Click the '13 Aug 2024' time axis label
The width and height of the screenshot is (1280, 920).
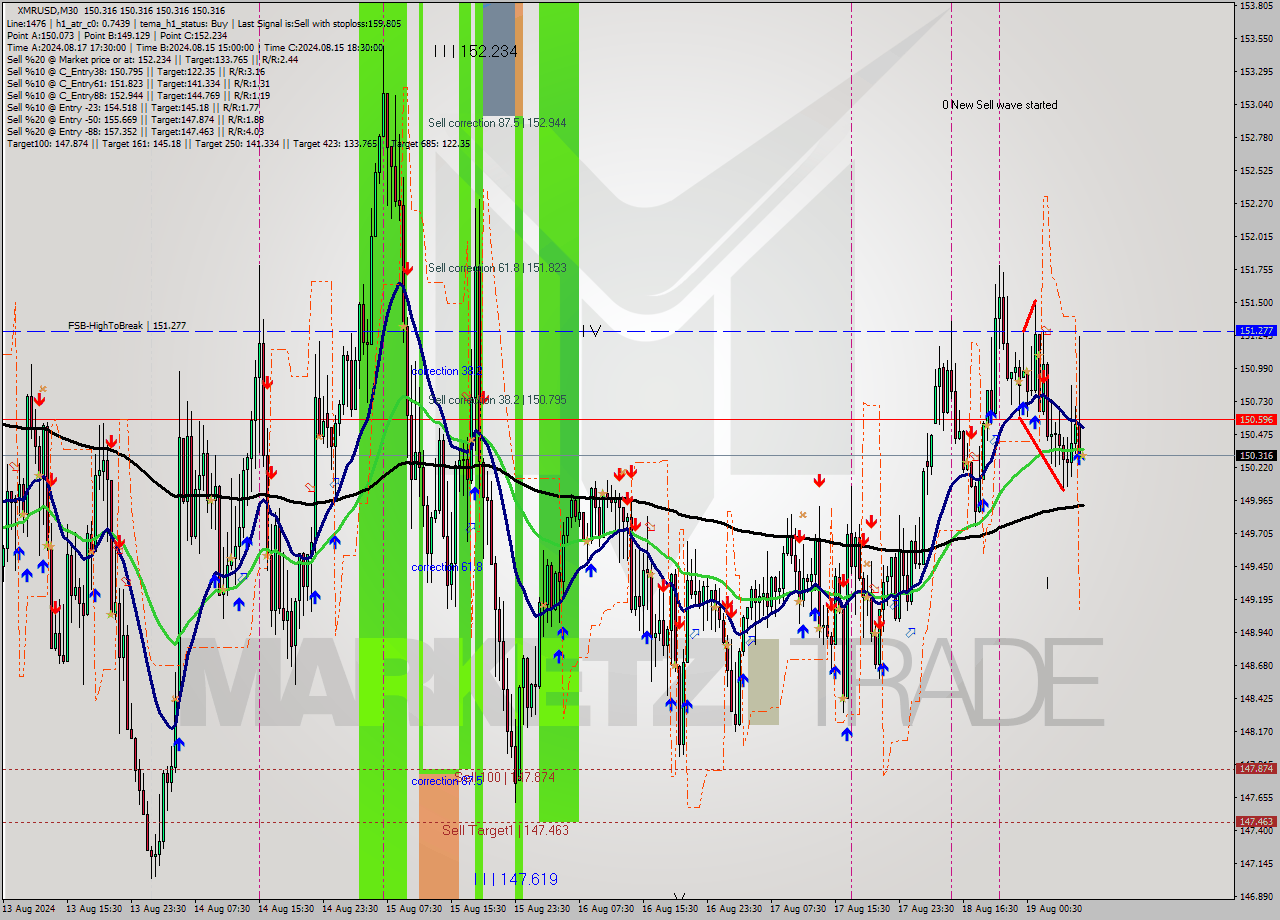[x=30, y=909]
